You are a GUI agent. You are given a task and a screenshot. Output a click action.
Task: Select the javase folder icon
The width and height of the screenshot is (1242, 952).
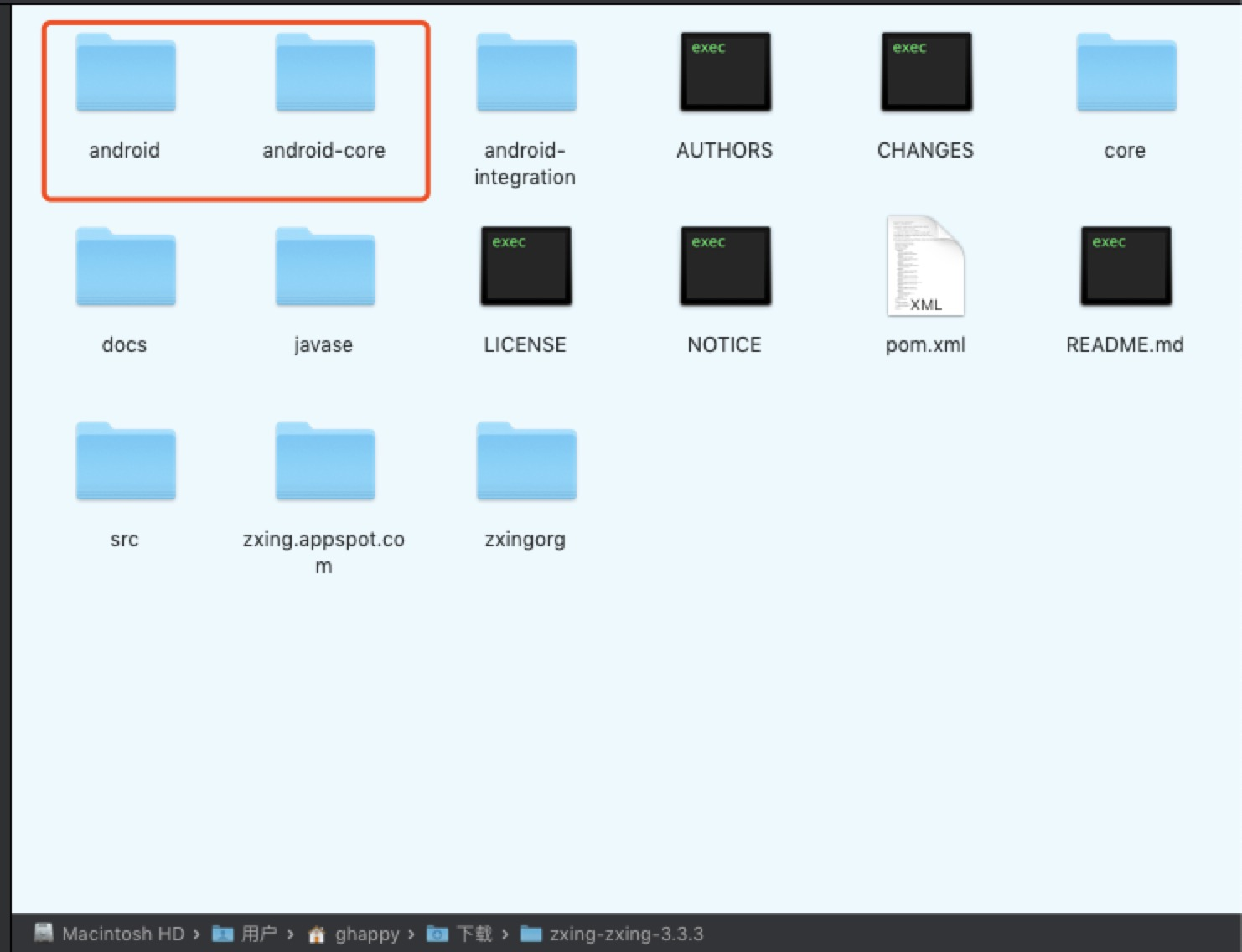point(324,268)
